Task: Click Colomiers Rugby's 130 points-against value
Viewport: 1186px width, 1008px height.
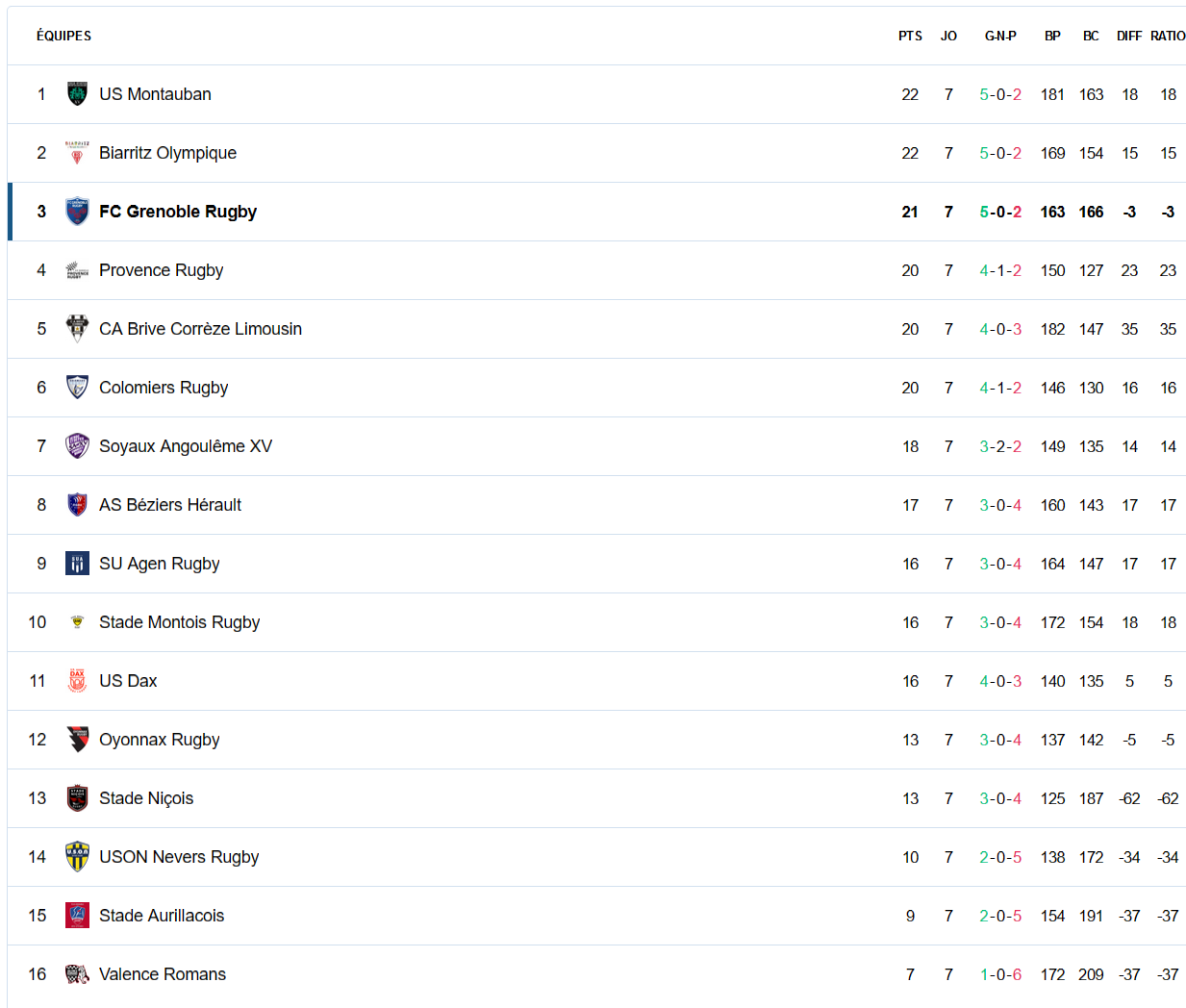Action: click(1091, 388)
